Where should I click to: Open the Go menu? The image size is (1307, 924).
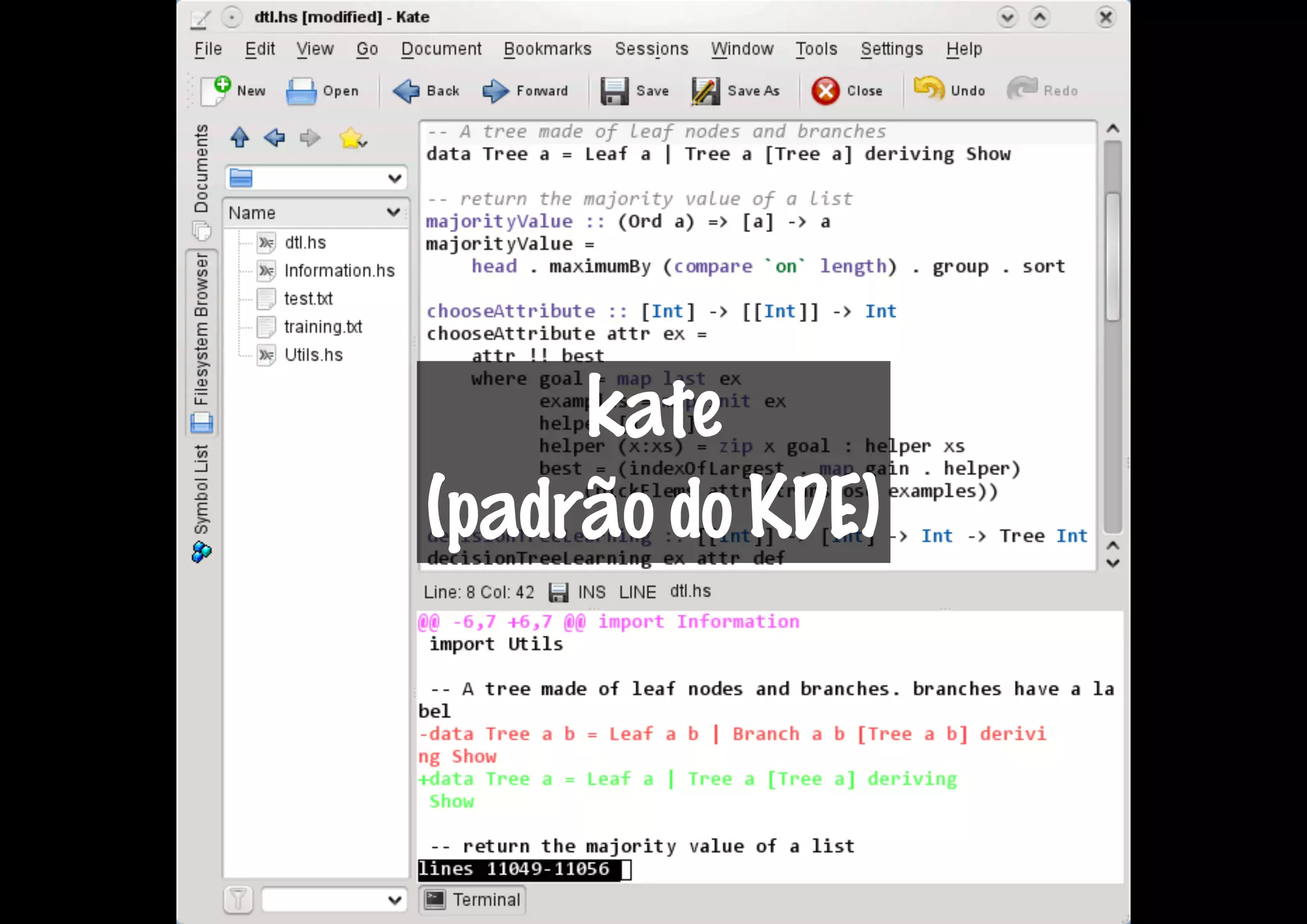367,49
